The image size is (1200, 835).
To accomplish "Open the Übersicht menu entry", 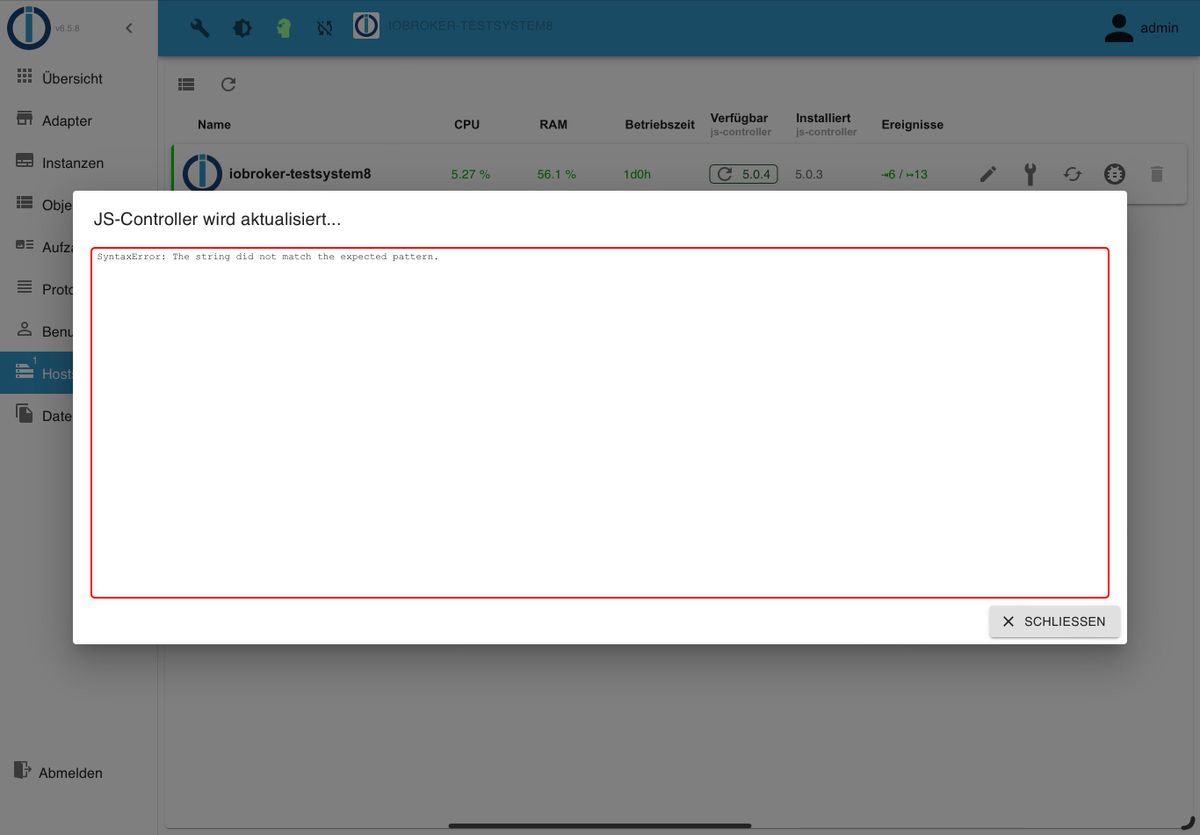I will coord(79,78).
